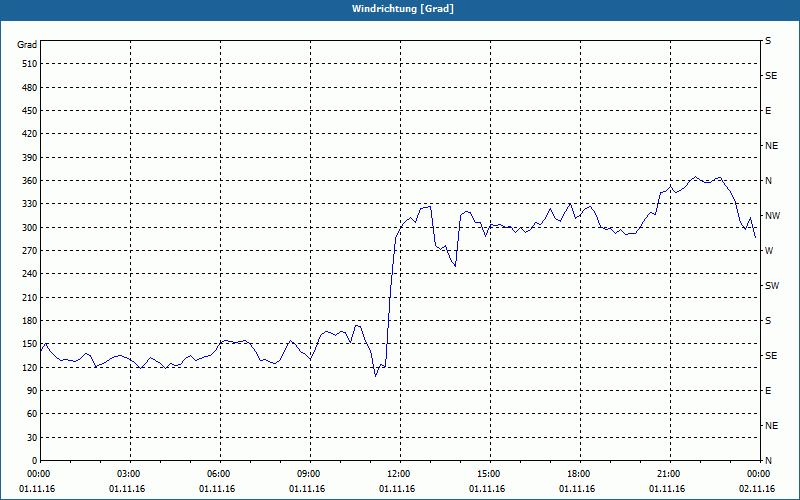800x500 pixels.
Task: Select the 01.11.16 date beneath 18:00
Action: coord(577,489)
